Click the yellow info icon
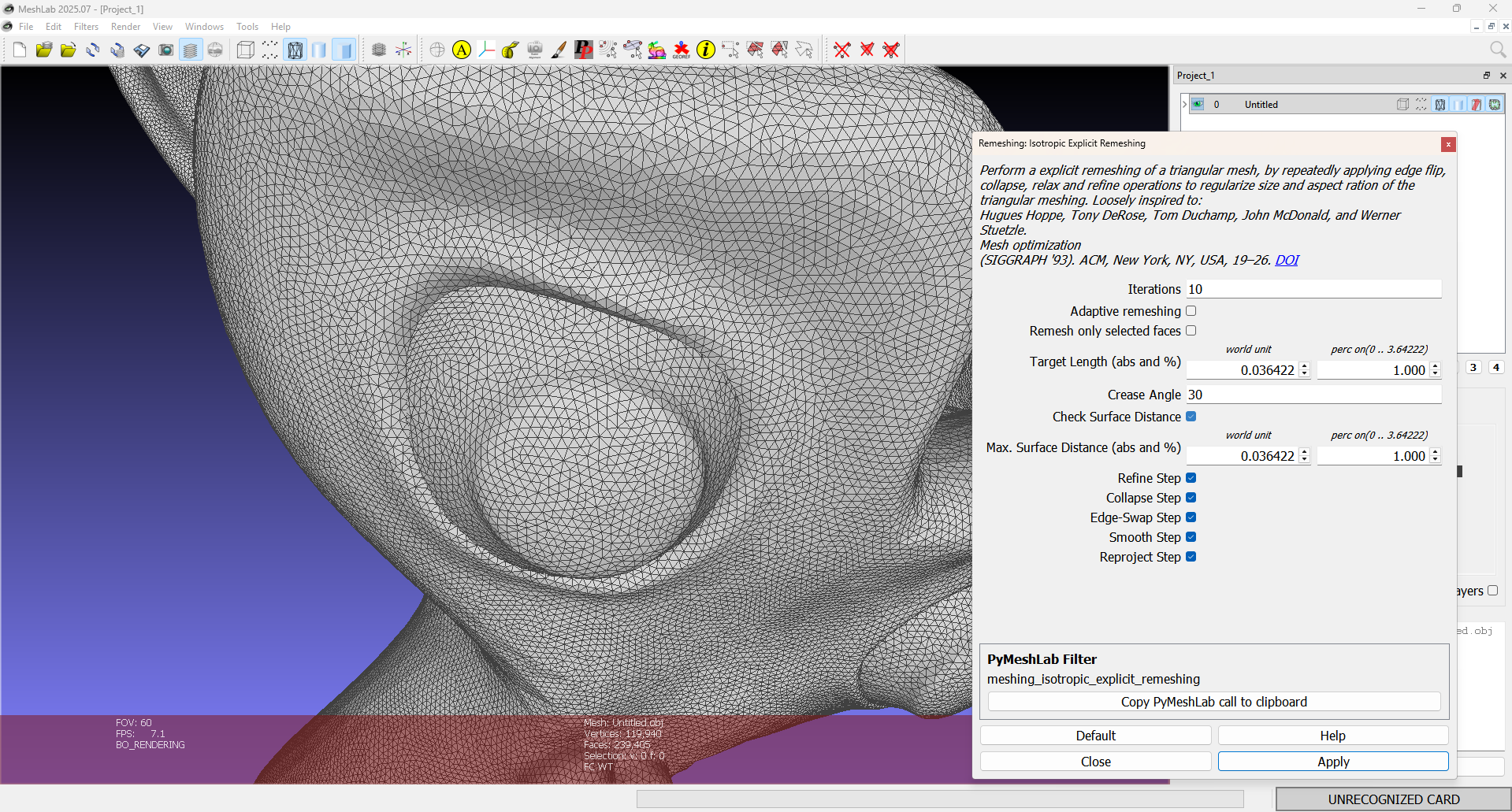1512x812 pixels. click(x=706, y=50)
